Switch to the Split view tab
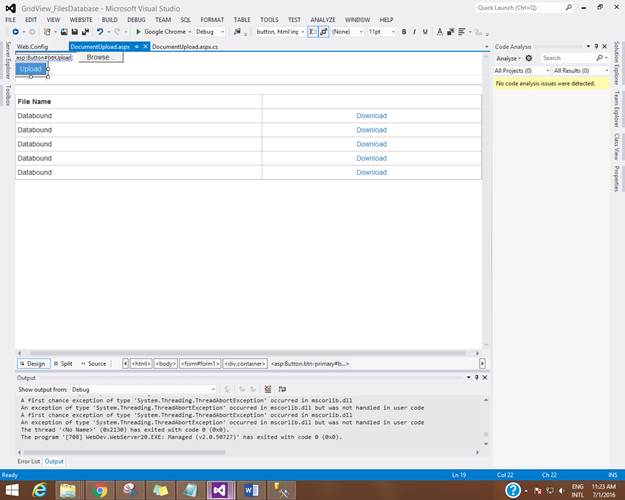 63,364
